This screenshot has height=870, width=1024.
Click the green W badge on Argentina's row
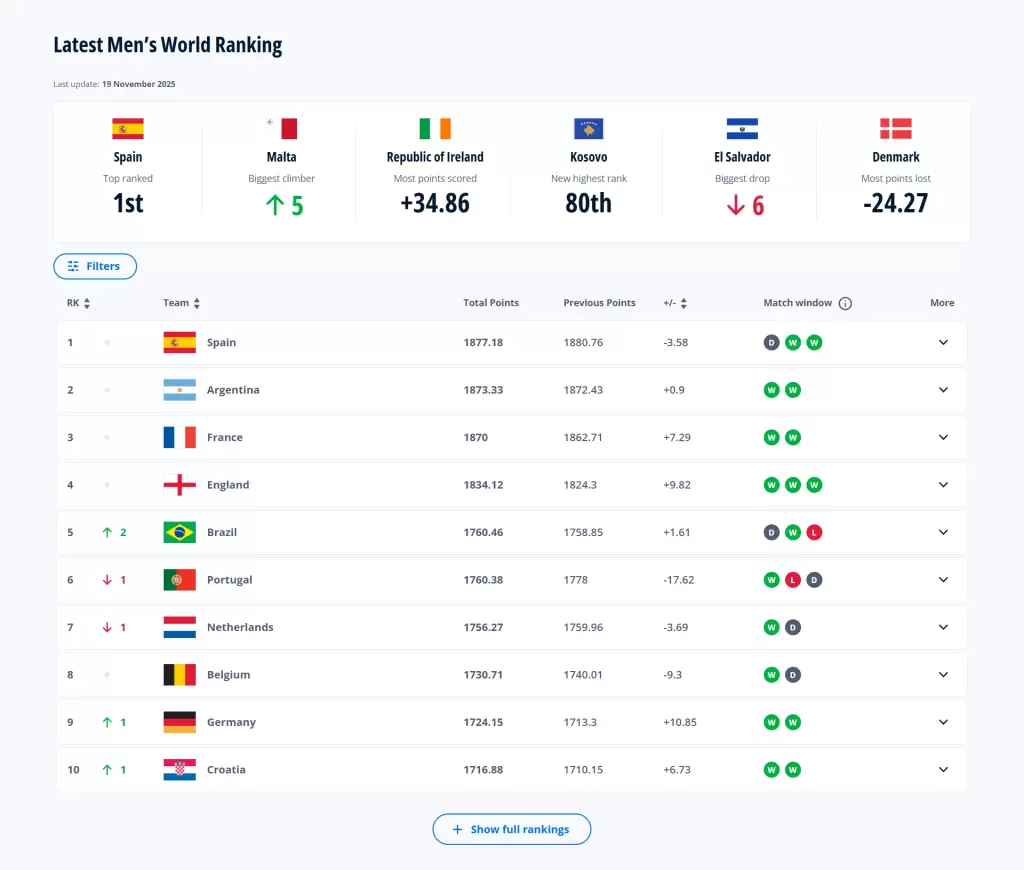pyautogui.click(x=771, y=389)
